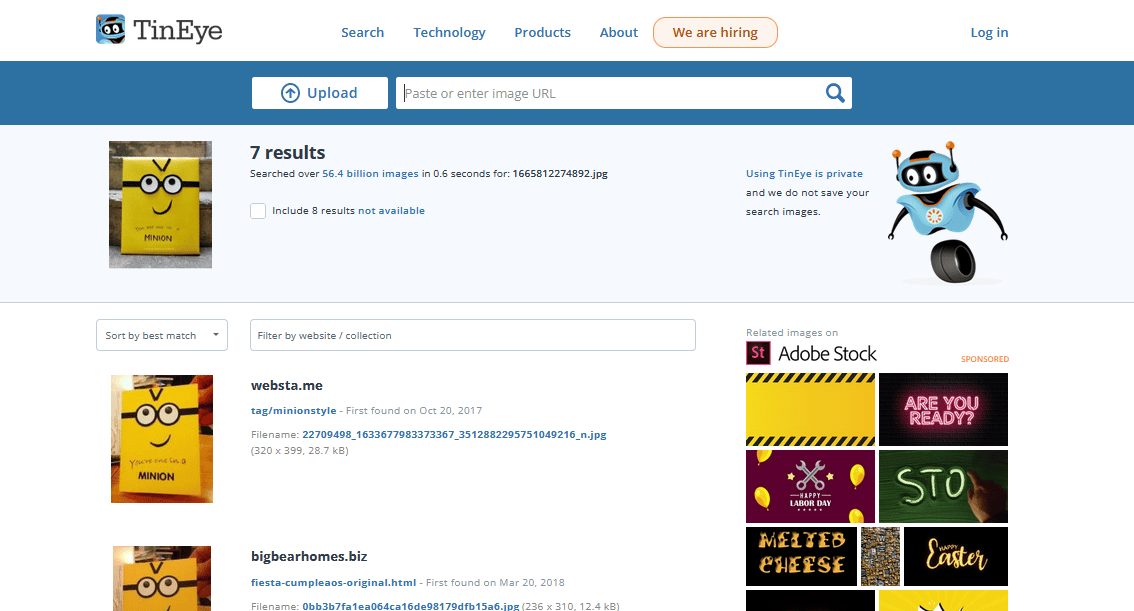Click the Adobe Stock St logo

757,353
